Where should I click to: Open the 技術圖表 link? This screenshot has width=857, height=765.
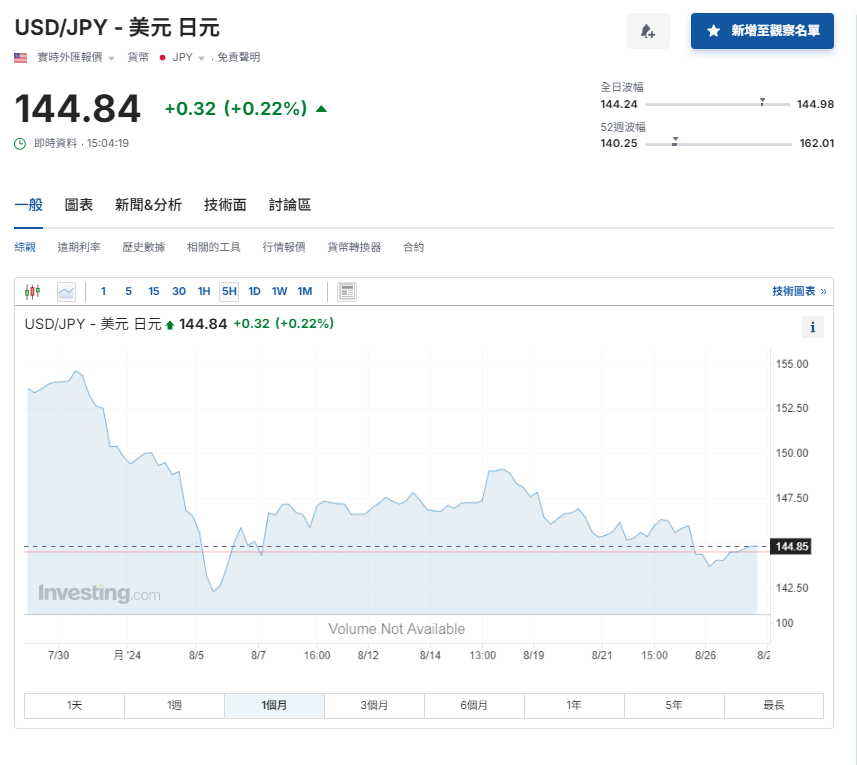pos(799,291)
